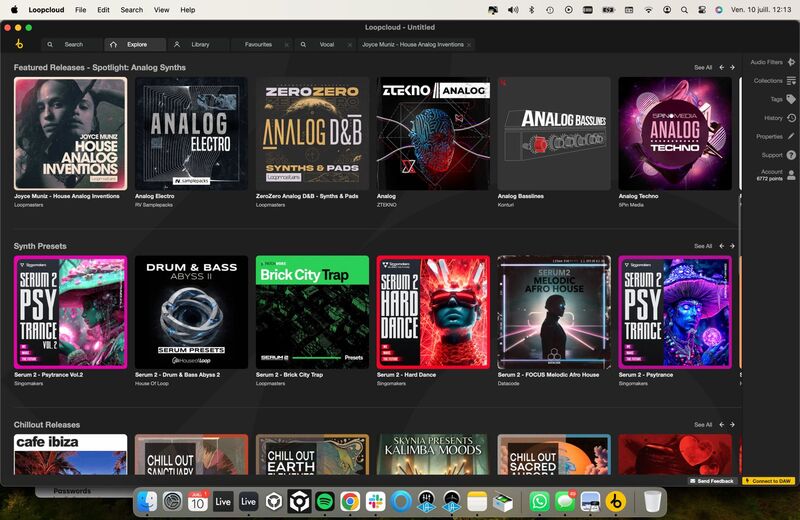Open Finder from the Dock
The height and width of the screenshot is (520, 800).
147,502
